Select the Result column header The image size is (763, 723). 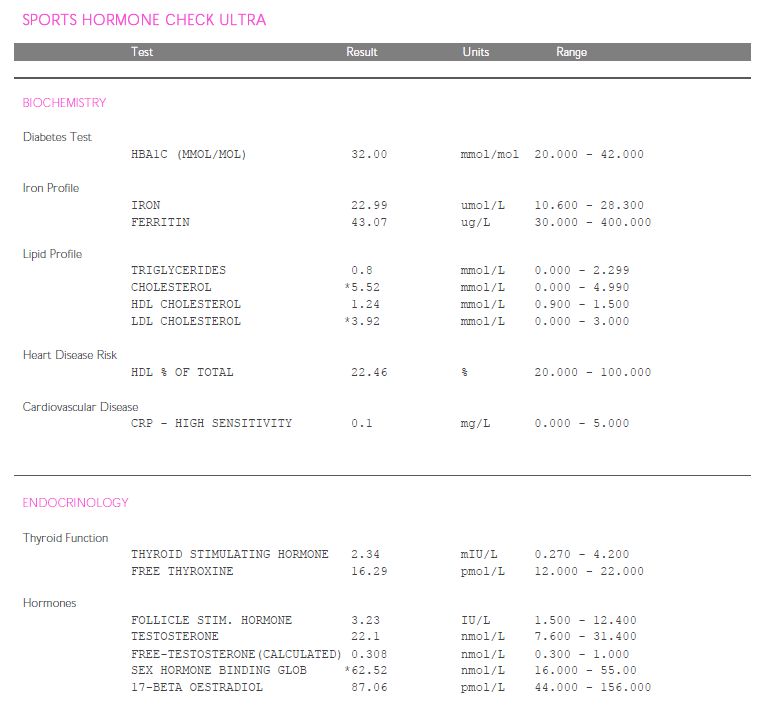[x=361, y=52]
